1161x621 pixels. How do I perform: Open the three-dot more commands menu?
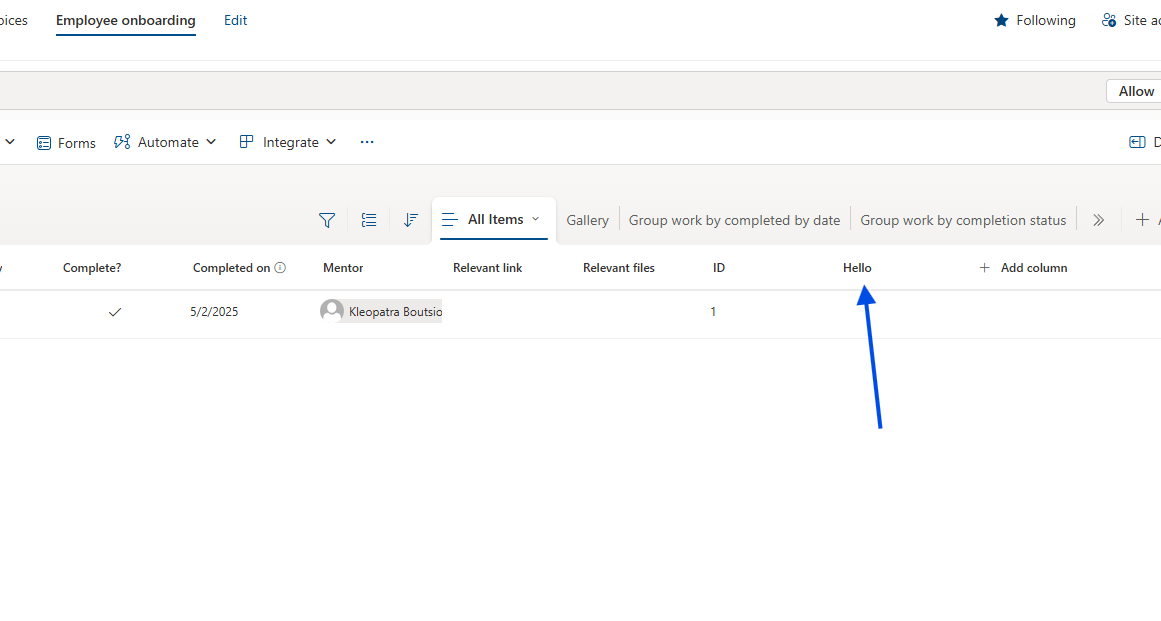pos(367,142)
